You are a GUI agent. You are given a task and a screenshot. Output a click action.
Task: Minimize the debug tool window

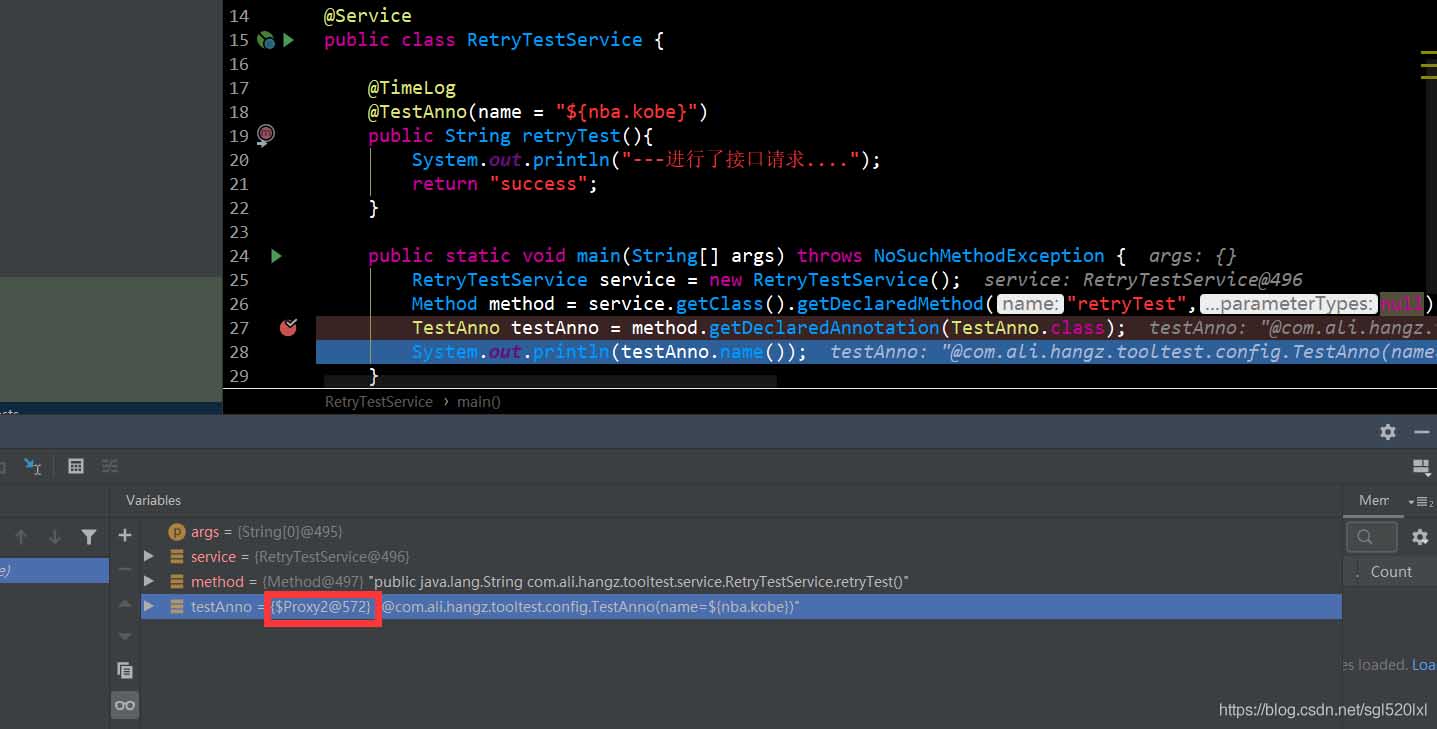coord(1421,432)
